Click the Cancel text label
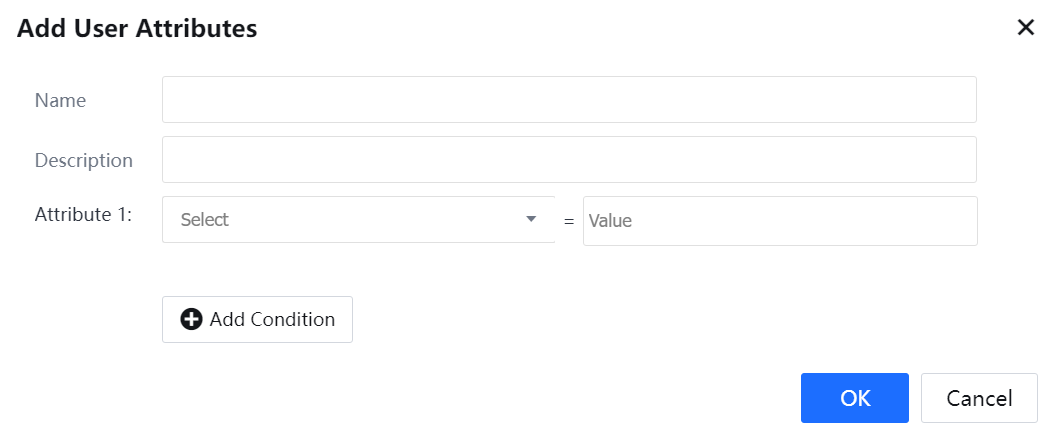Screen dimensions: 1053x435 [979, 398]
